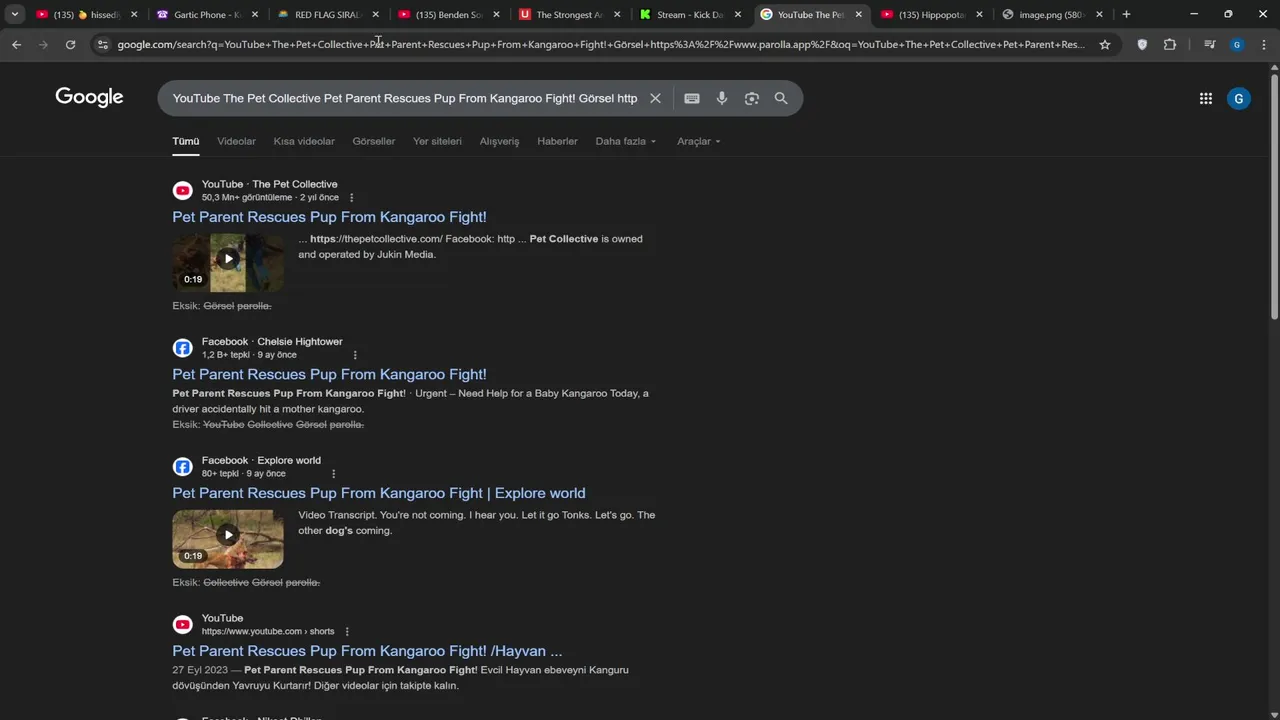This screenshot has width=1280, height=720.
Task: Click the page vertical scrollbar
Action: point(1274,195)
